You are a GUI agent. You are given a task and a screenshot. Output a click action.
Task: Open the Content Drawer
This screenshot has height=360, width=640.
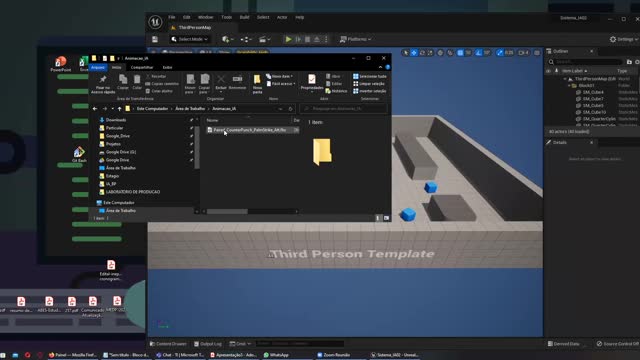coord(168,344)
